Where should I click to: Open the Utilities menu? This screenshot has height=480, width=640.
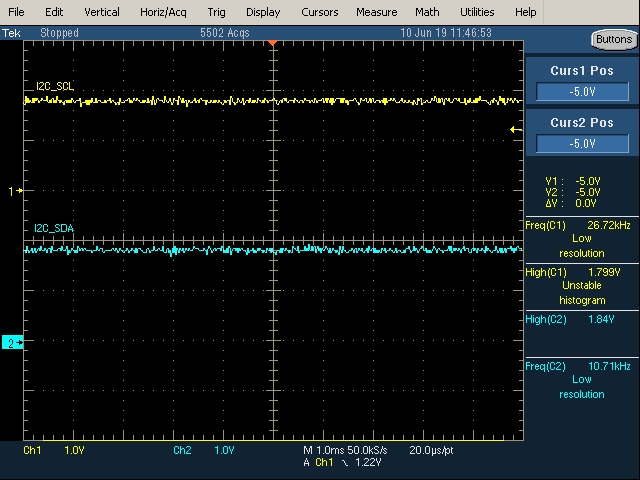coord(477,12)
